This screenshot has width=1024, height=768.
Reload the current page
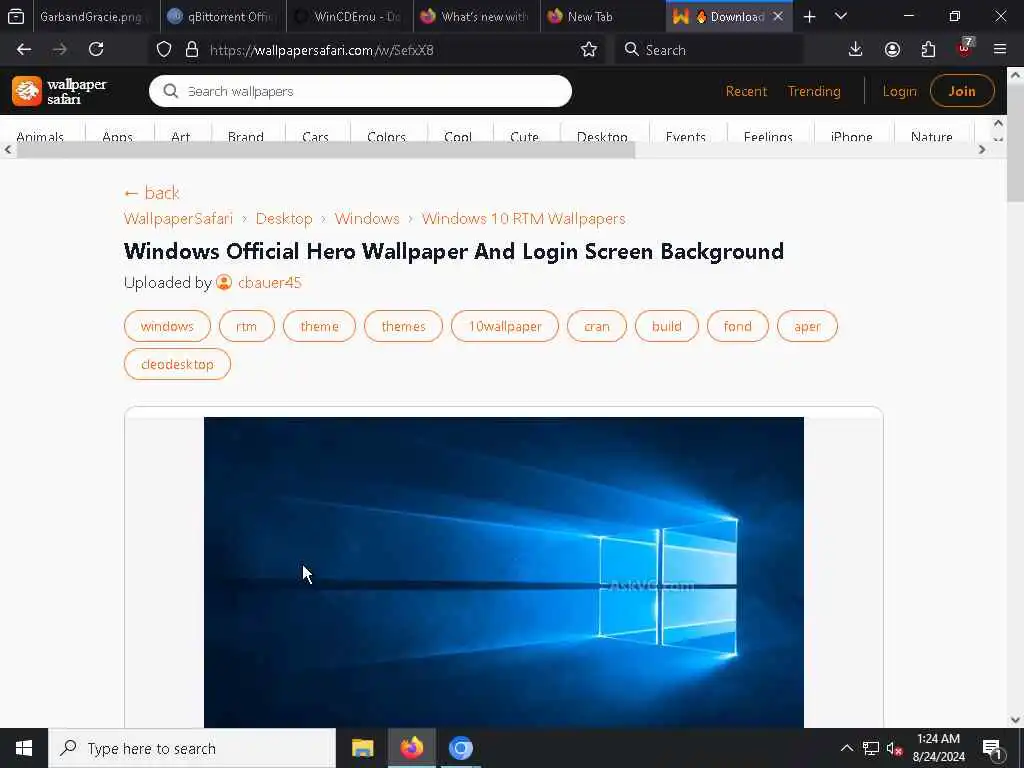[x=96, y=50]
